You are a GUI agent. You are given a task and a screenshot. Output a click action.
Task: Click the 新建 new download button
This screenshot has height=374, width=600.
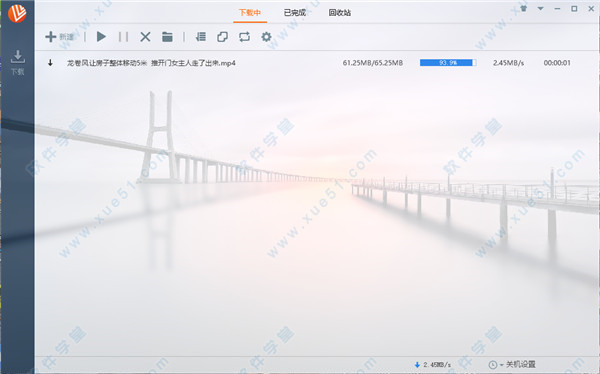pyautogui.click(x=59, y=37)
